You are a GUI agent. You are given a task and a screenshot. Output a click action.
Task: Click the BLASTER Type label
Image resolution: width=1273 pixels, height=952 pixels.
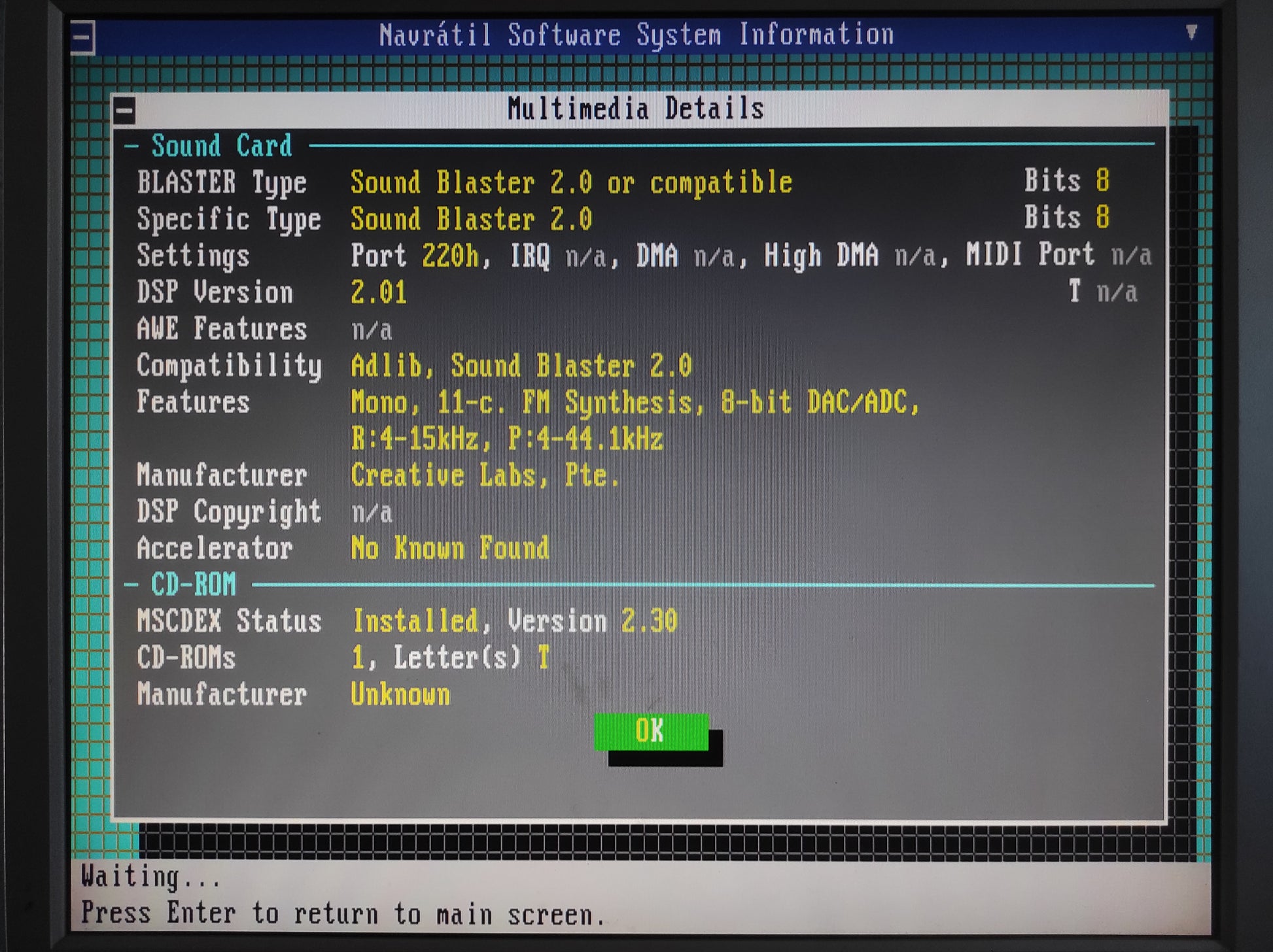point(222,183)
